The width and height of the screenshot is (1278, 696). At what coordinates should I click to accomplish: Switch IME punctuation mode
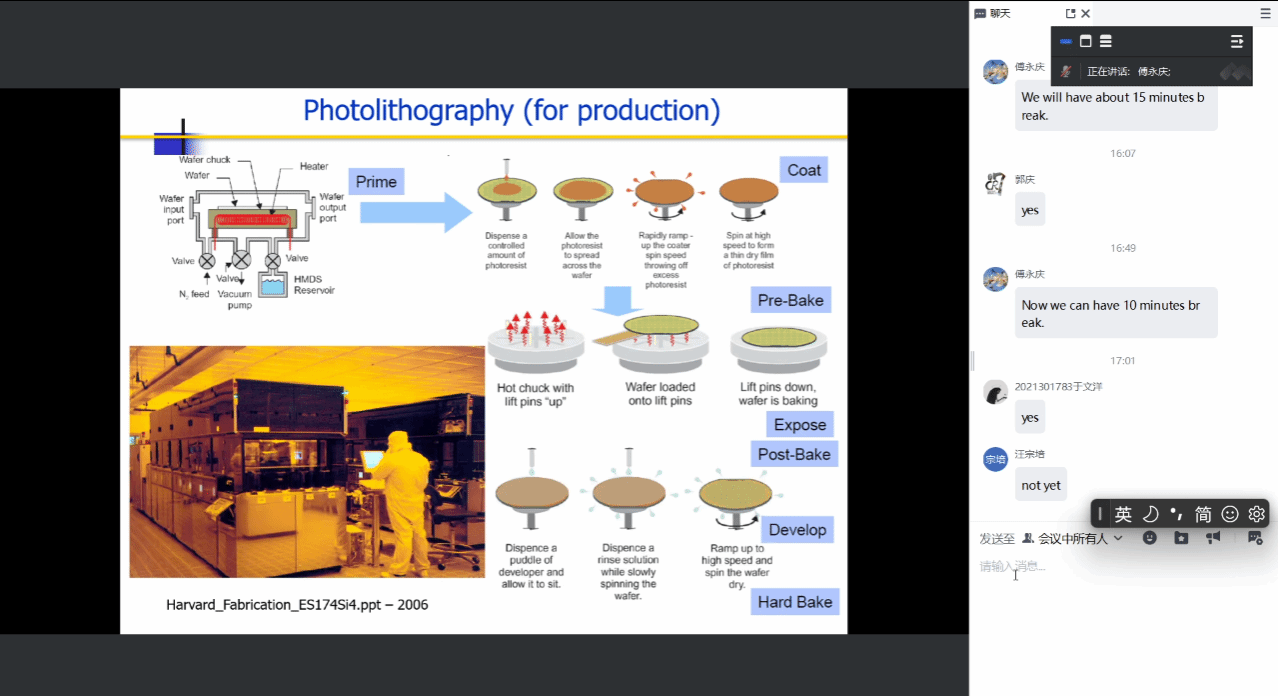tap(1176, 514)
